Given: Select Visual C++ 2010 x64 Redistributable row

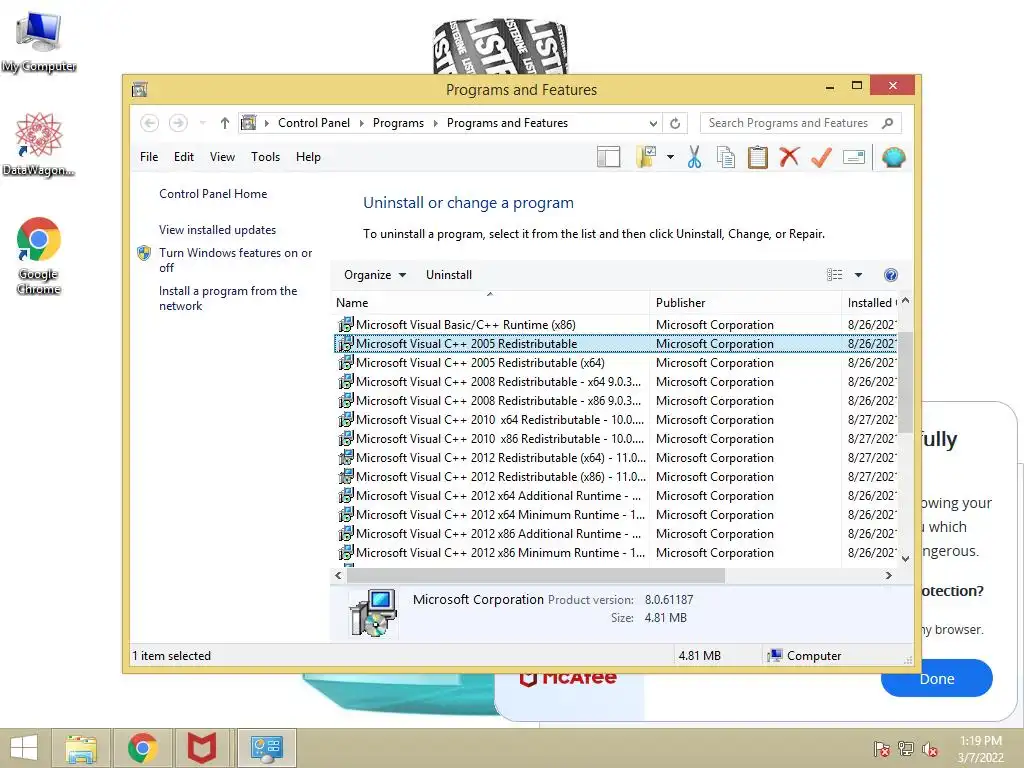Looking at the screenshot, I should pyautogui.click(x=615, y=419).
